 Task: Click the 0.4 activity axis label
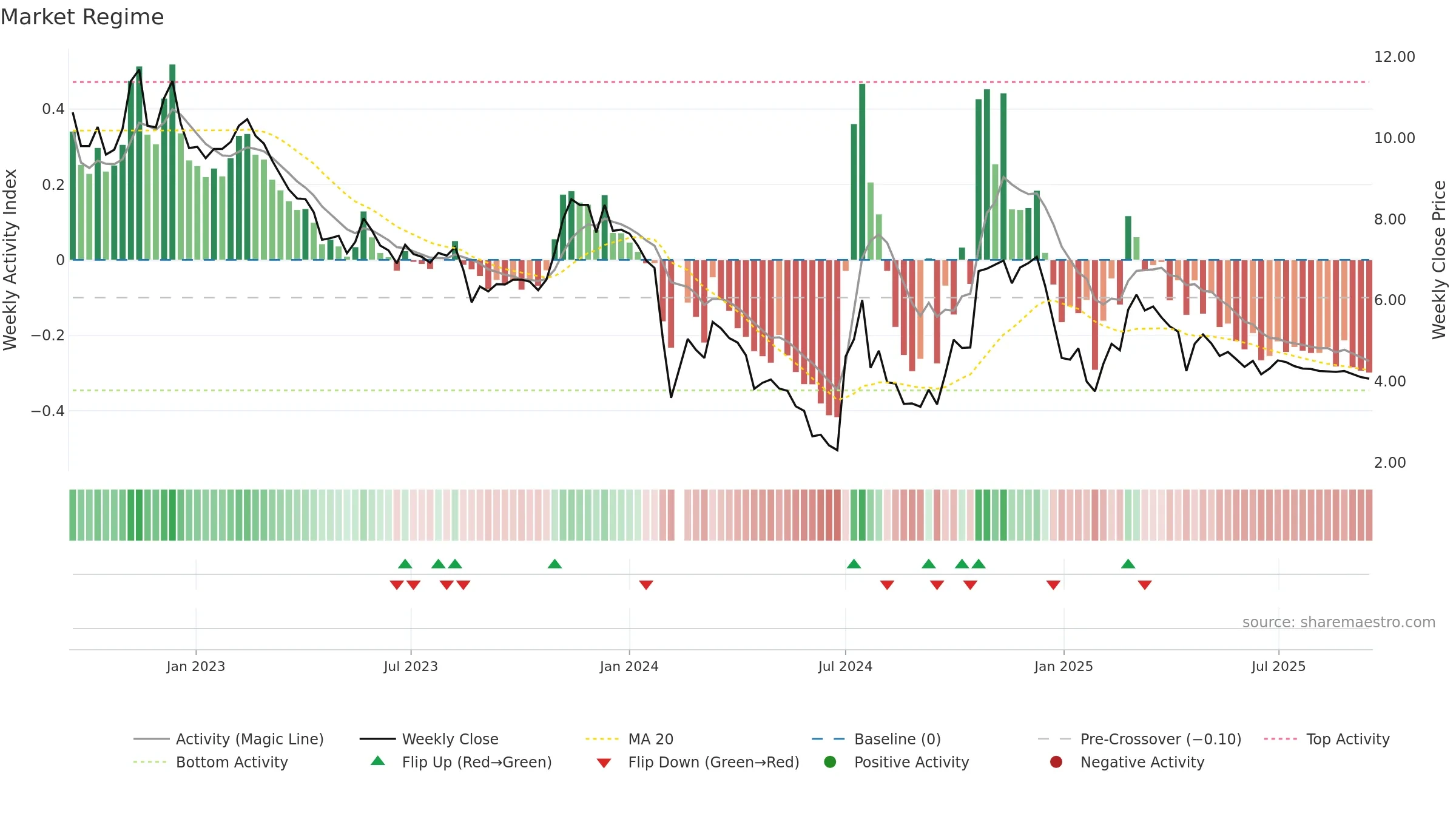[x=53, y=109]
